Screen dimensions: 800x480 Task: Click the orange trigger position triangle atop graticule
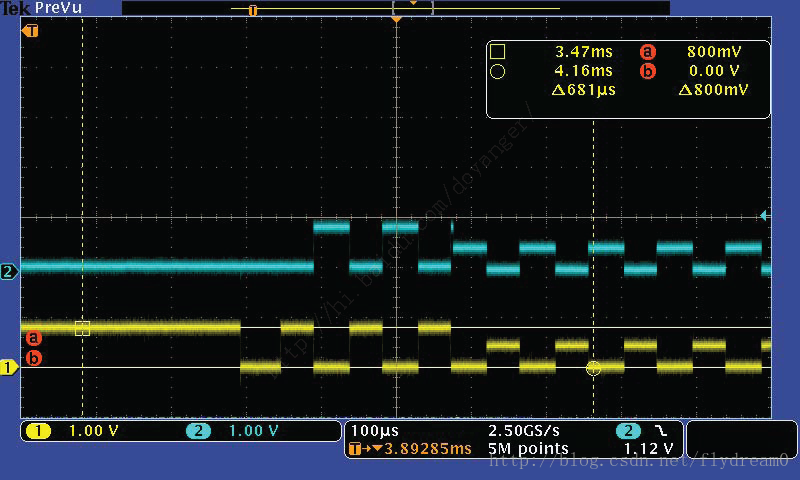tap(396, 19)
